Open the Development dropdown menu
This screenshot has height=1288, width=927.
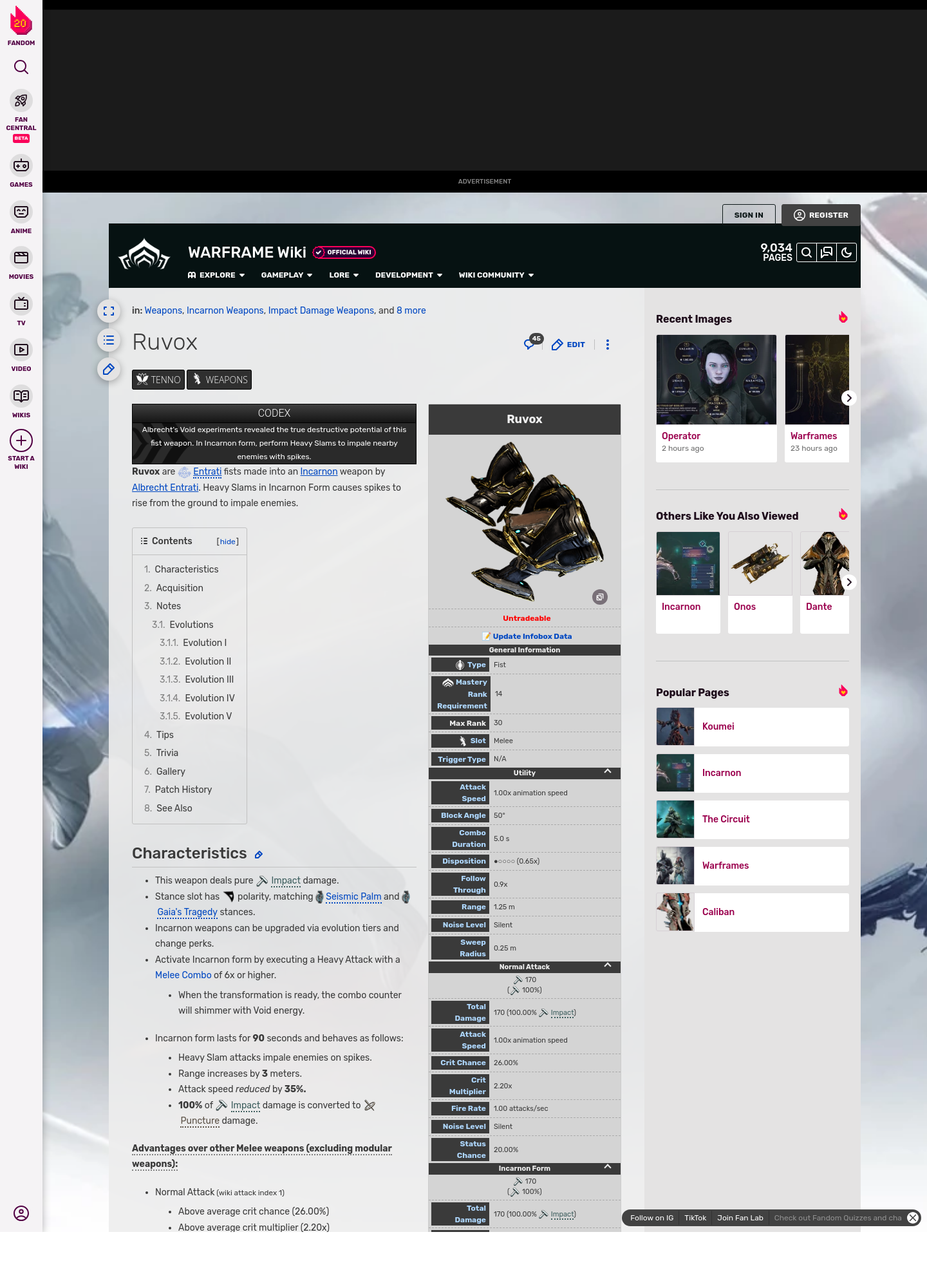409,275
